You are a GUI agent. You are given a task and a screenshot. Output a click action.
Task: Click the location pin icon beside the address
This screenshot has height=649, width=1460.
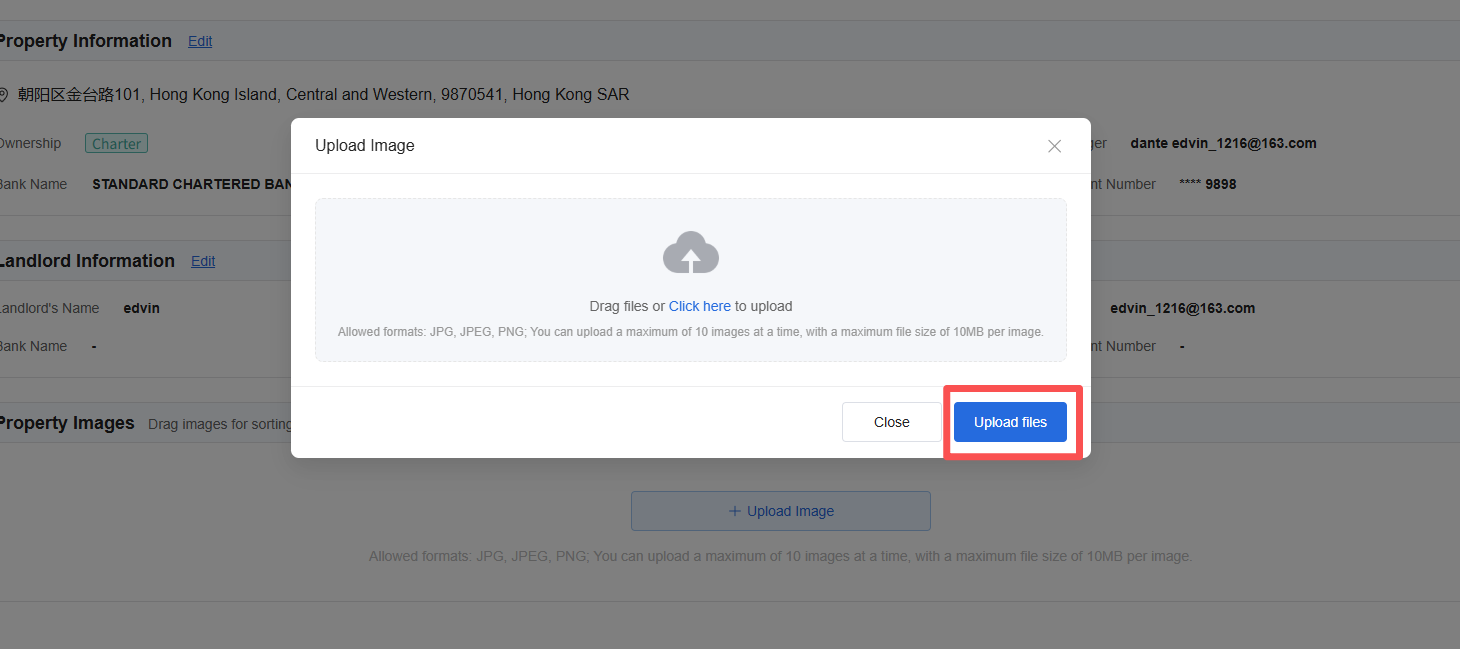pos(3,95)
